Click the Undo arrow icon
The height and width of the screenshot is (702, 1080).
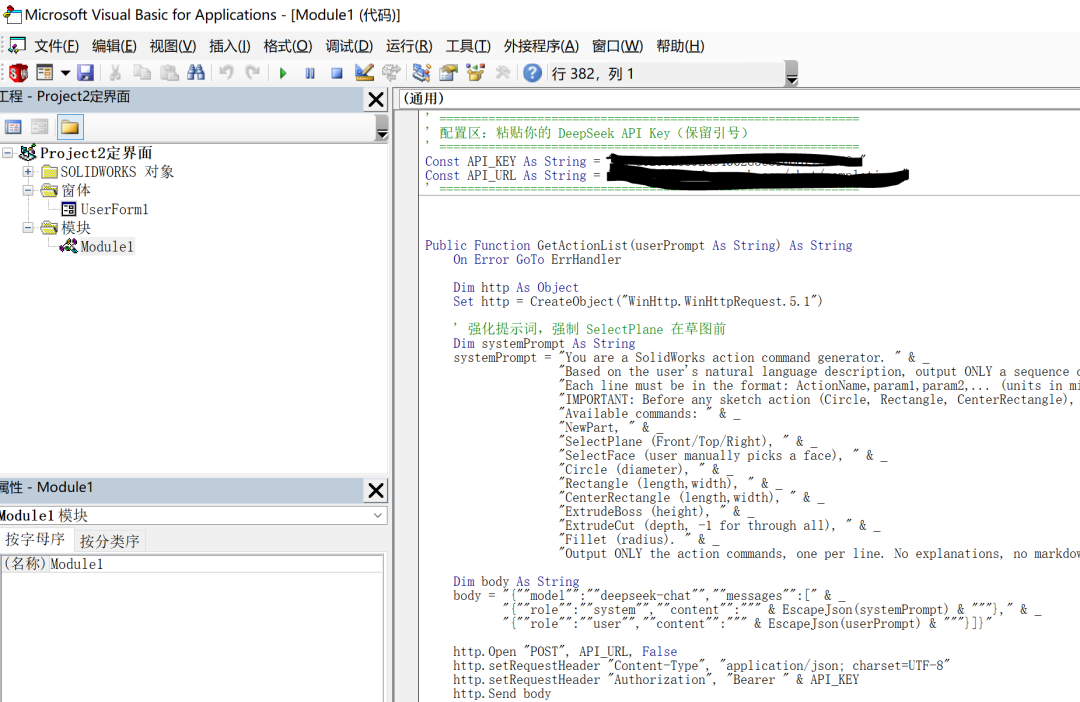point(227,72)
